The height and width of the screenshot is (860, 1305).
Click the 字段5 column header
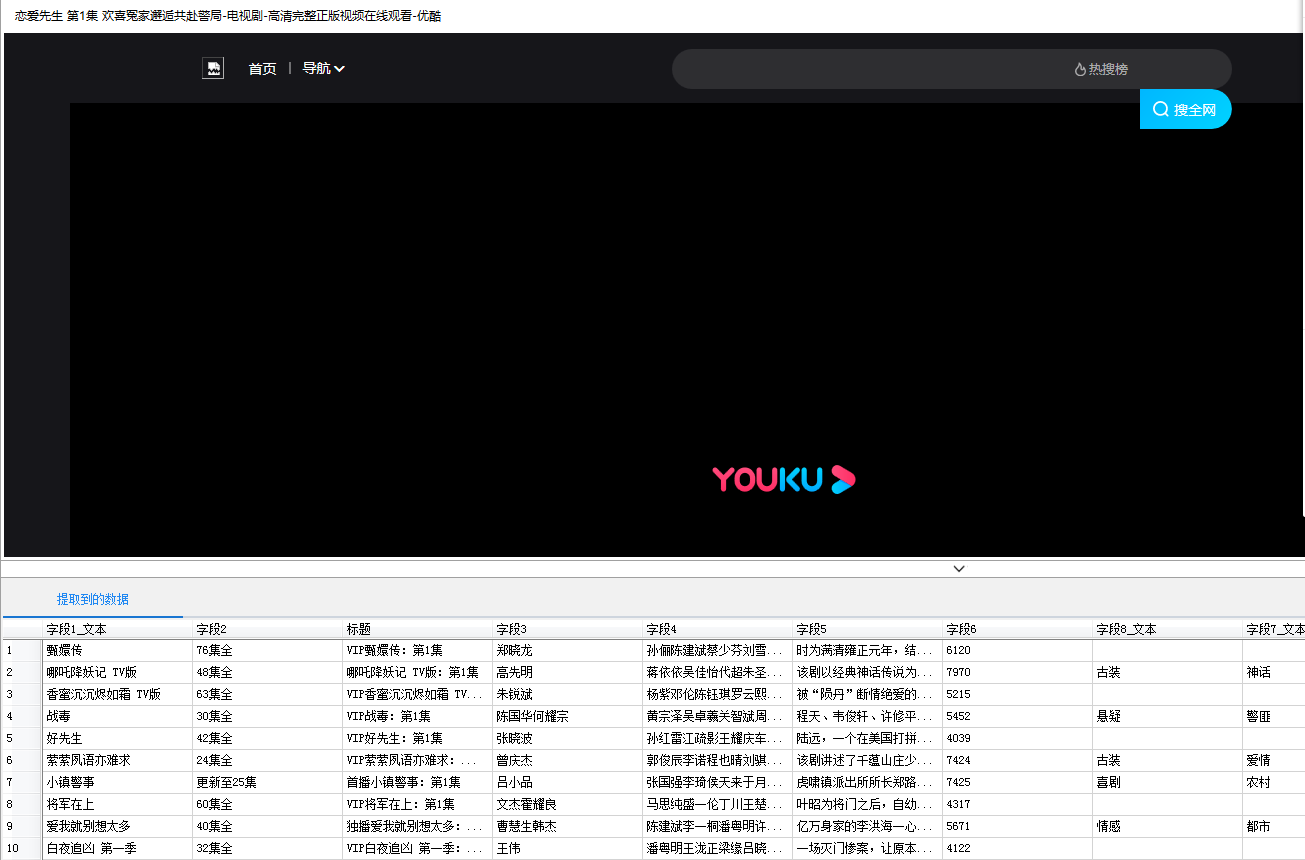pyautogui.click(x=868, y=629)
